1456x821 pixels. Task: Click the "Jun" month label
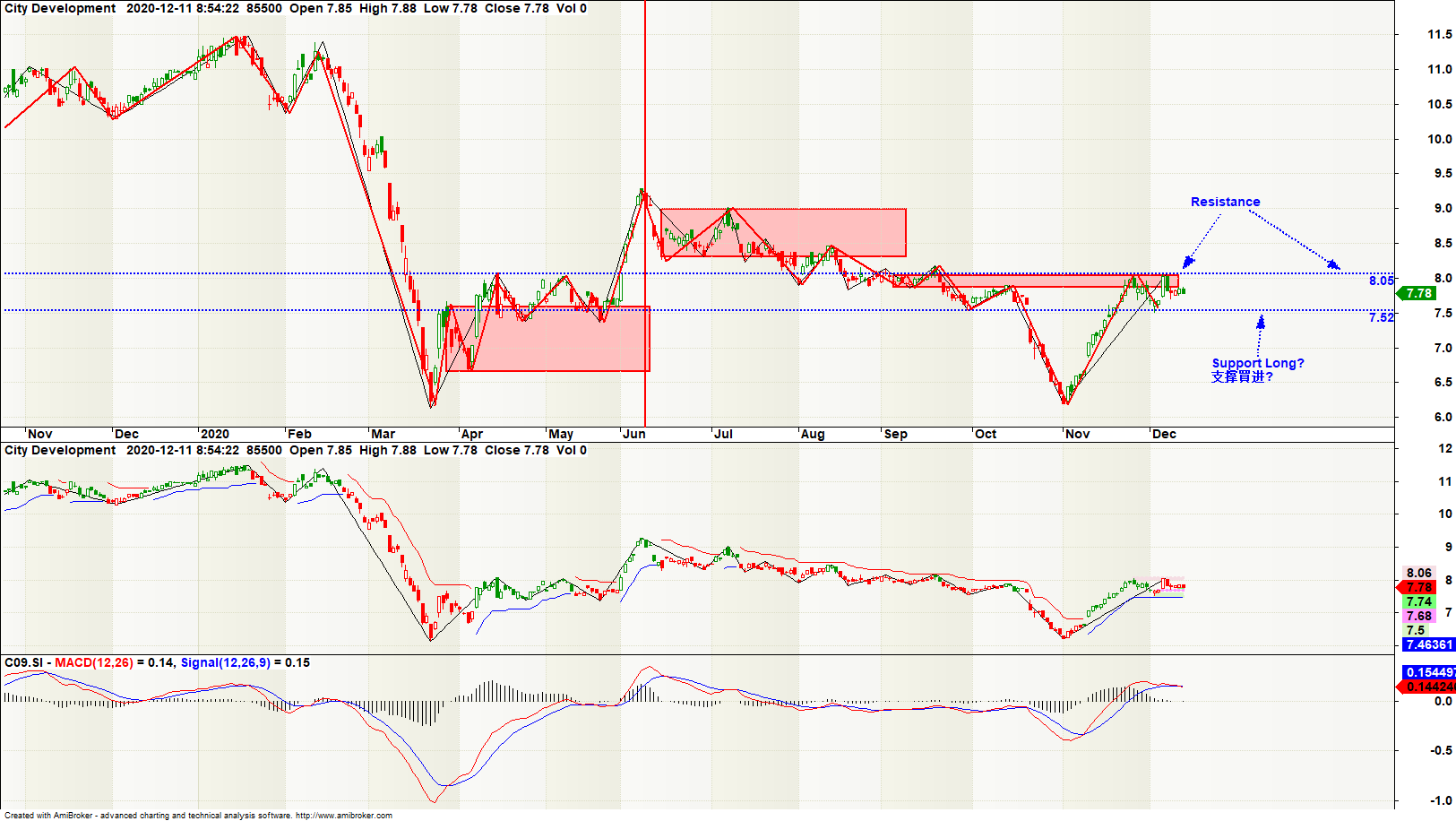(x=634, y=434)
